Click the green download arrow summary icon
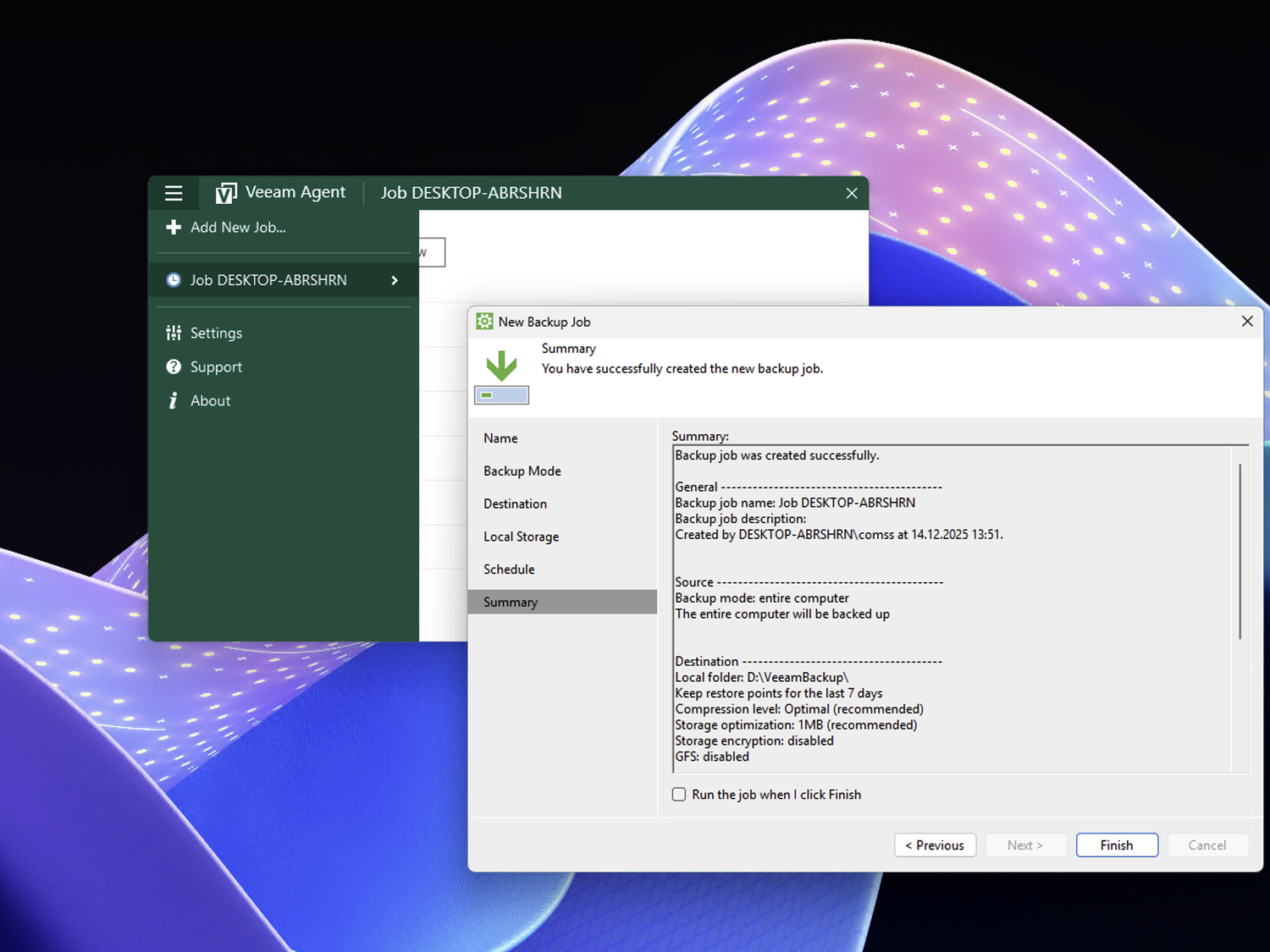Viewport: 1270px width, 952px height. point(502,377)
